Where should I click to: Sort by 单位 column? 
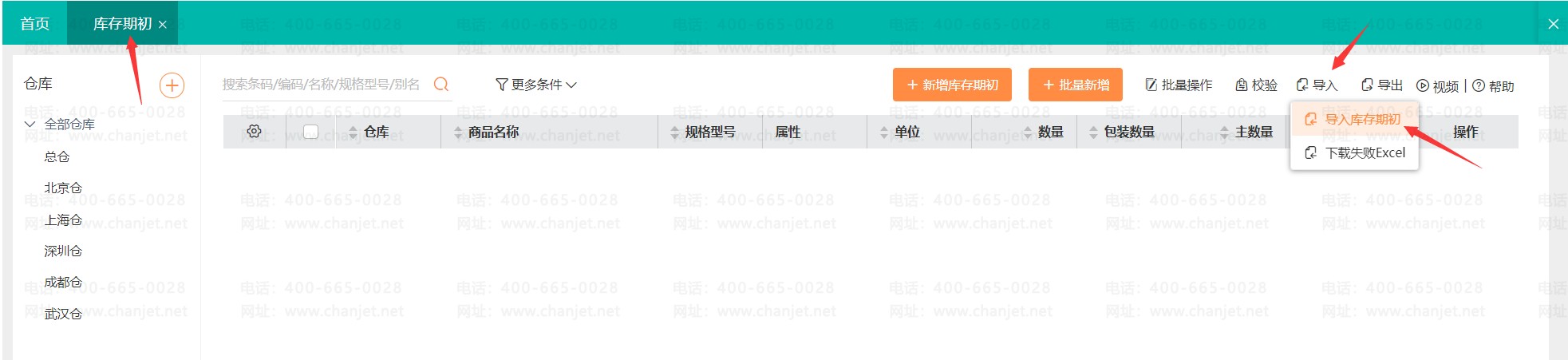[x=884, y=133]
